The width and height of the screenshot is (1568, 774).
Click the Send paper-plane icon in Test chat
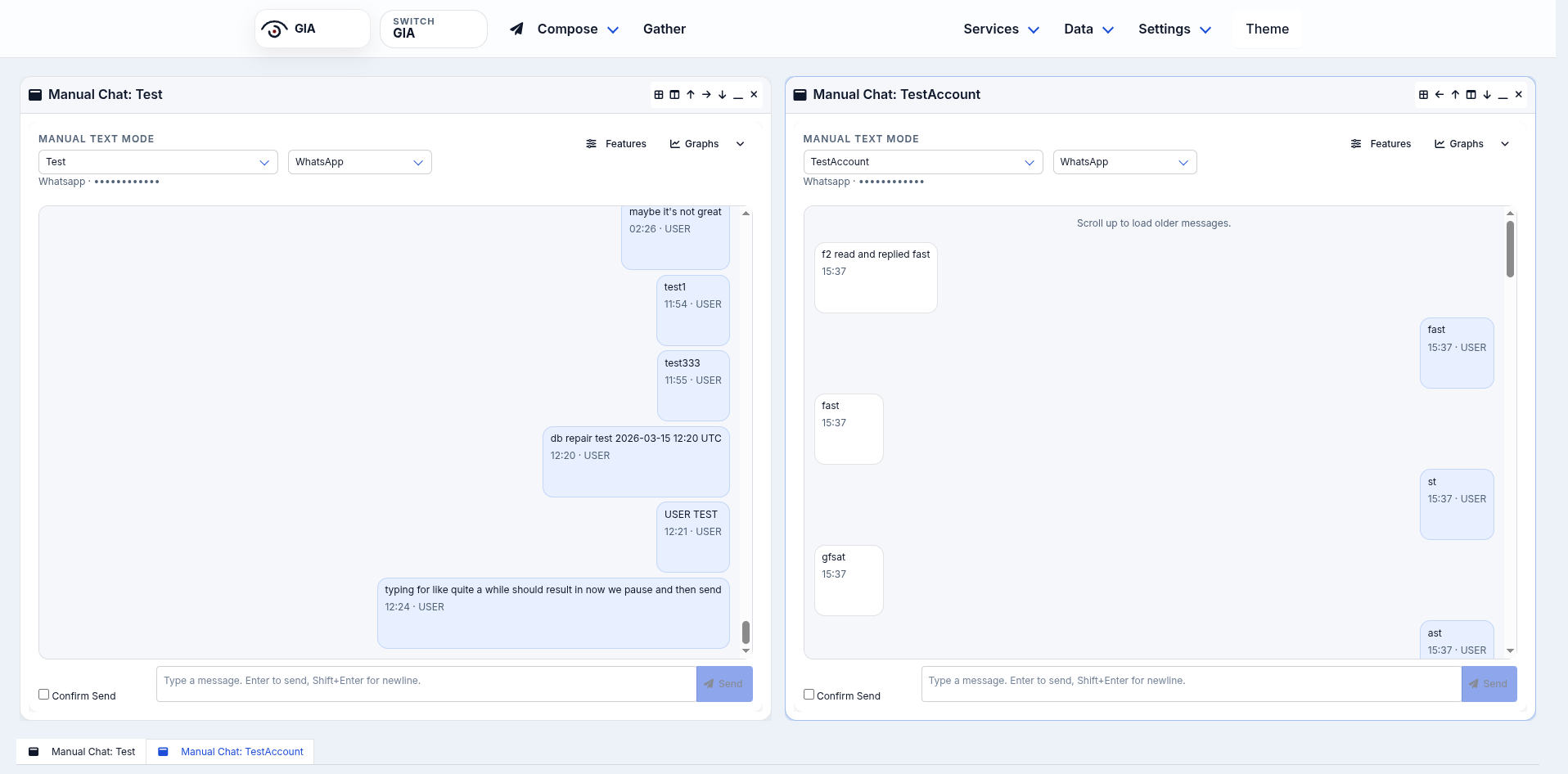click(x=710, y=684)
